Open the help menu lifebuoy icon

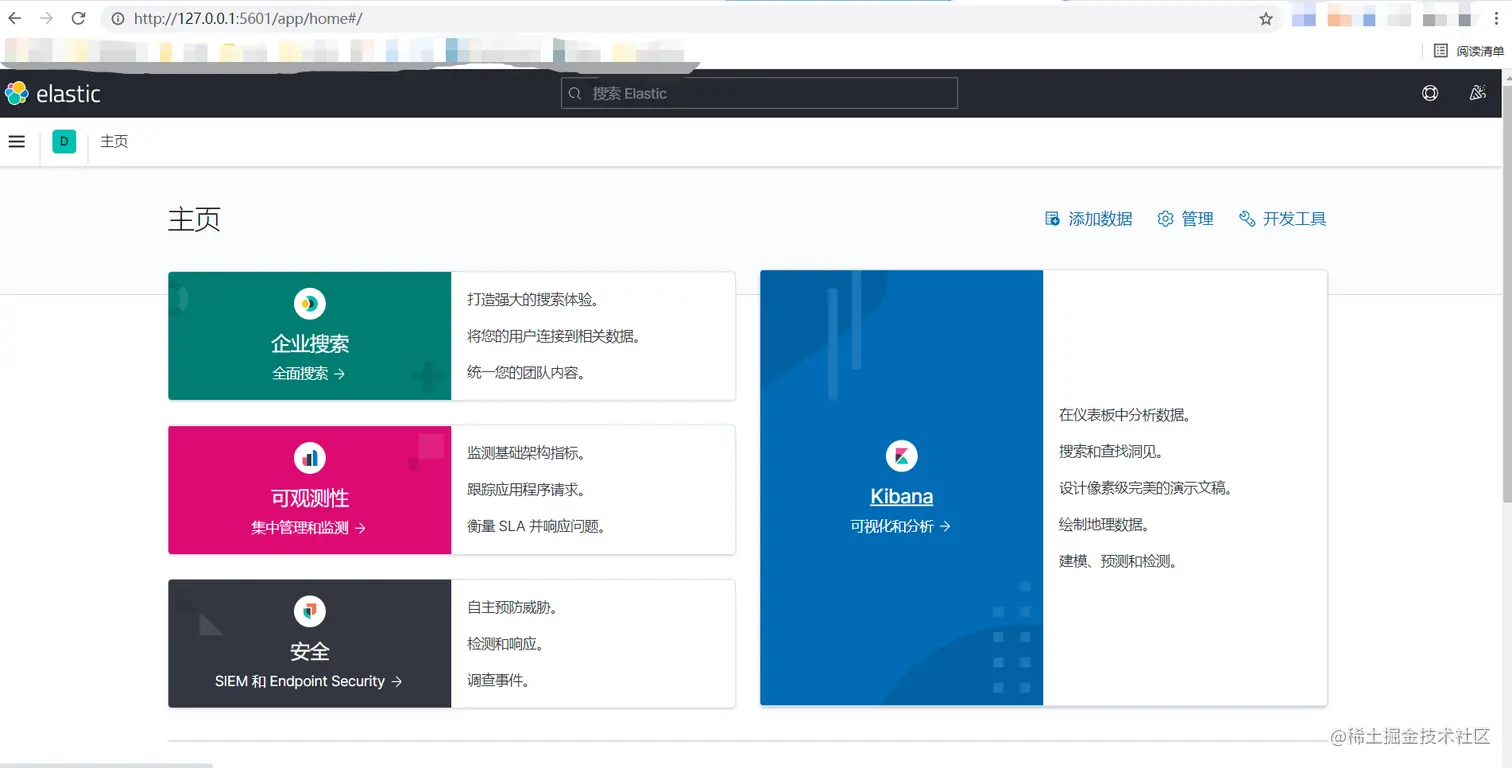(1430, 93)
